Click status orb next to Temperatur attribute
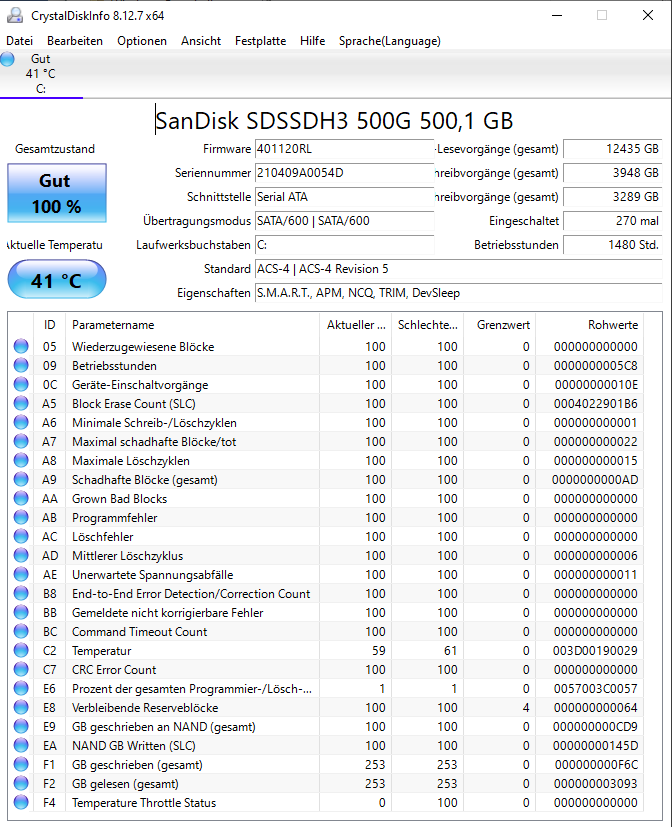Image resolution: width=672 pixels, height=827 pixels. [x=21, y=650]
